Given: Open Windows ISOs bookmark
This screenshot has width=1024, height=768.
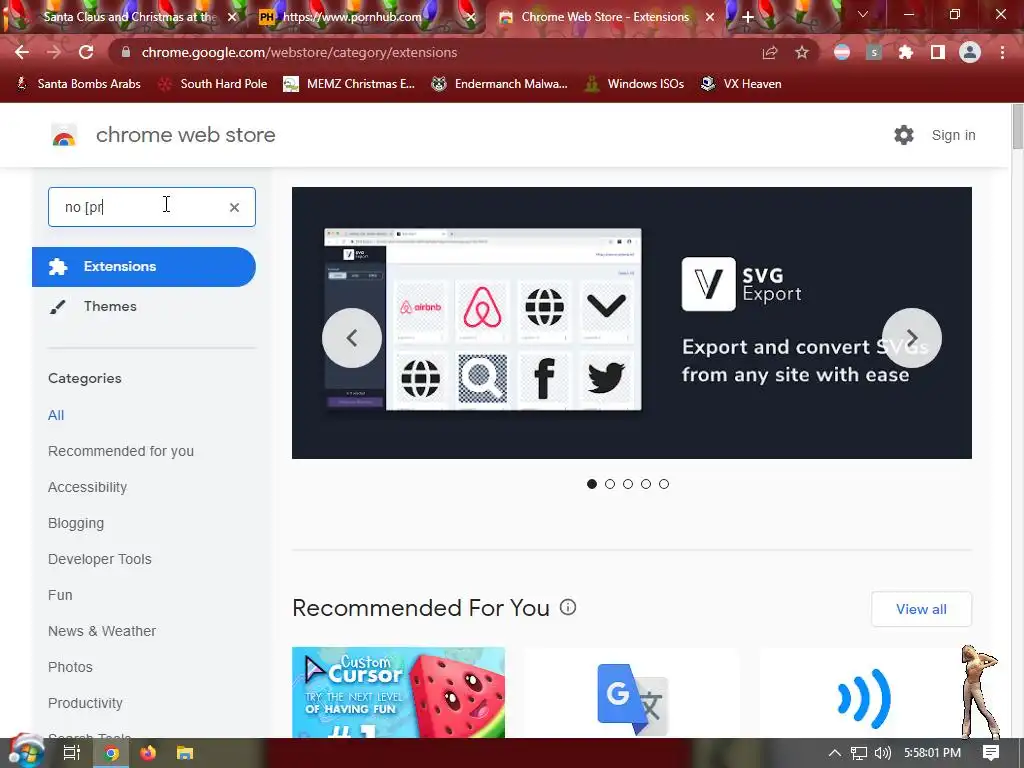Looking at the screenshot, I should click(634, 84).
